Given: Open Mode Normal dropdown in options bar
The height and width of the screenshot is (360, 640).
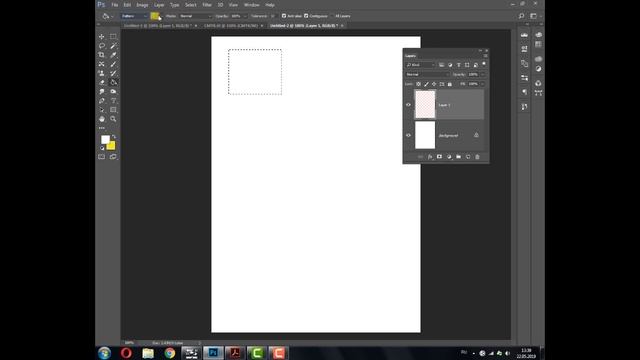Looking at the screenshot, I should (196, 16).
